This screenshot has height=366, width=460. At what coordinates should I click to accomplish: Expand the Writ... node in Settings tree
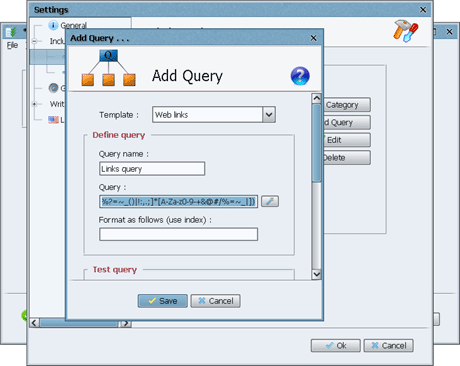tap(34, 104)
